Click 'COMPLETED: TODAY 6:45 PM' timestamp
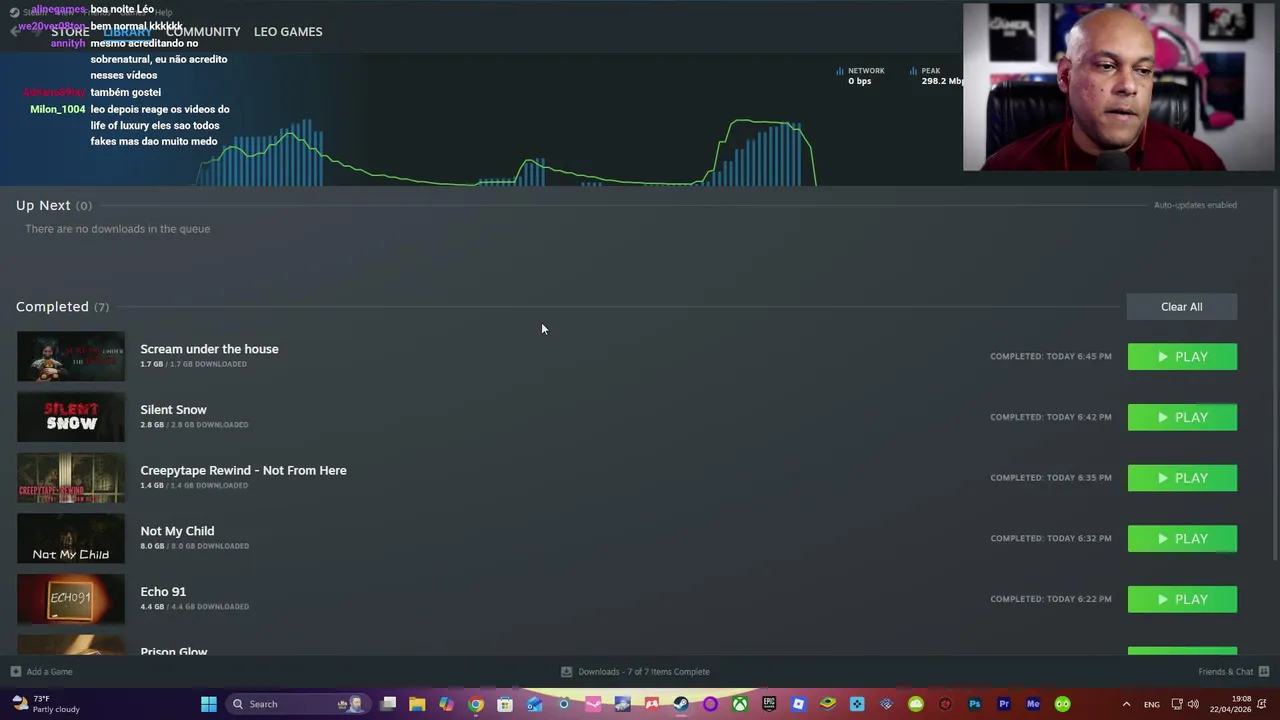The width and height of the screenshot is (1280, 720). 1050,357
